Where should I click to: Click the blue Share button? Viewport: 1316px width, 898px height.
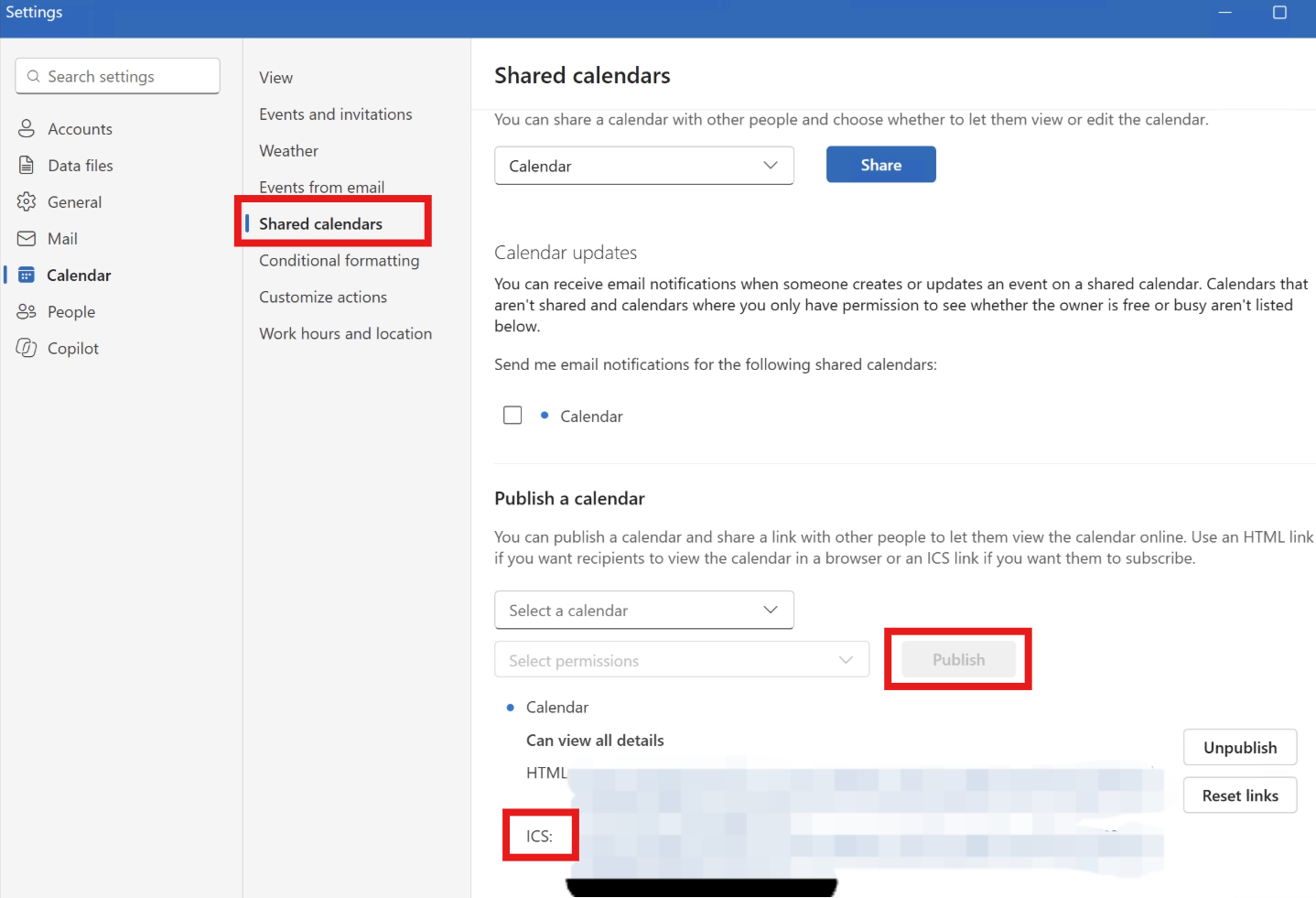click(x=881, y=165)
